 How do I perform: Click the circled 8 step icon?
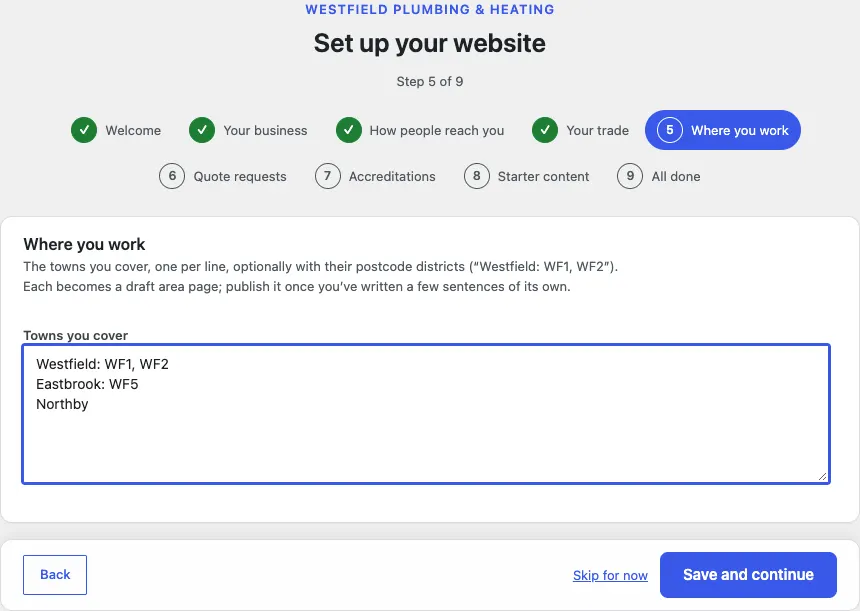tap(477, 176)
